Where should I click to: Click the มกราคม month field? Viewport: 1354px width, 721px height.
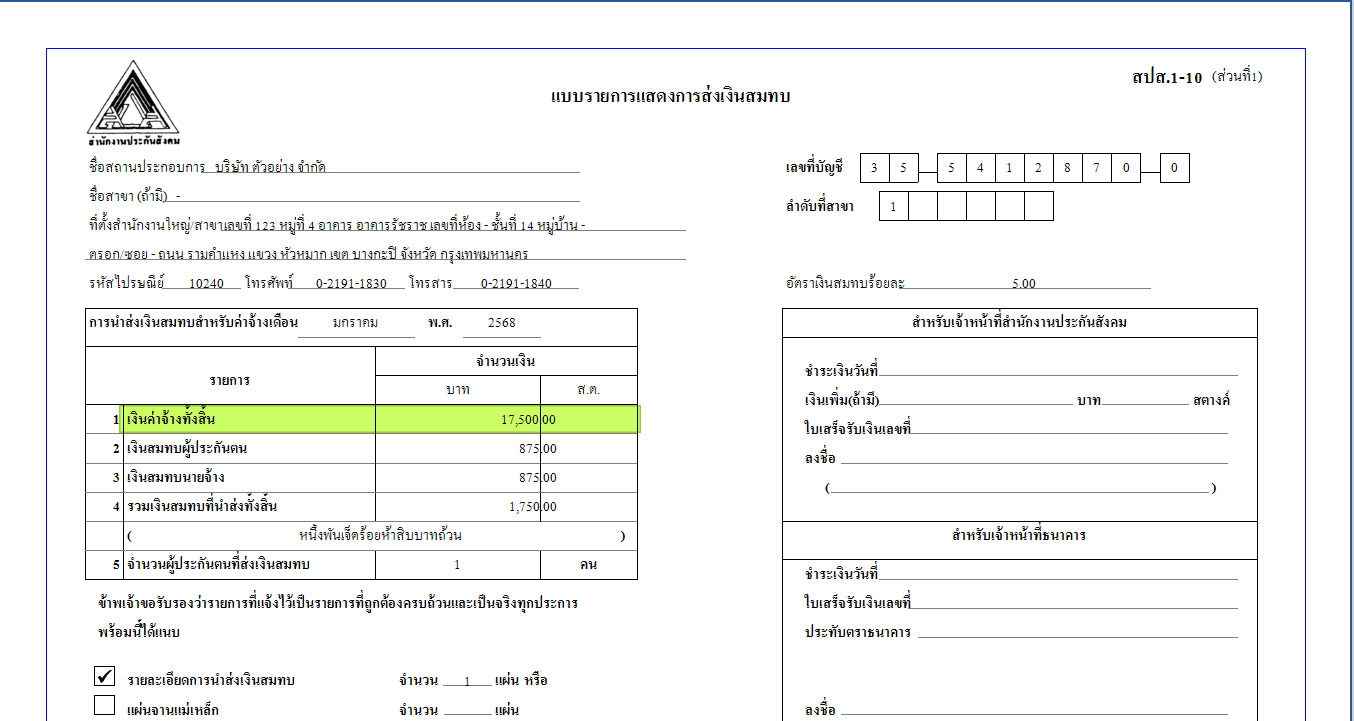pyautogui.click(x=355, y=324)
